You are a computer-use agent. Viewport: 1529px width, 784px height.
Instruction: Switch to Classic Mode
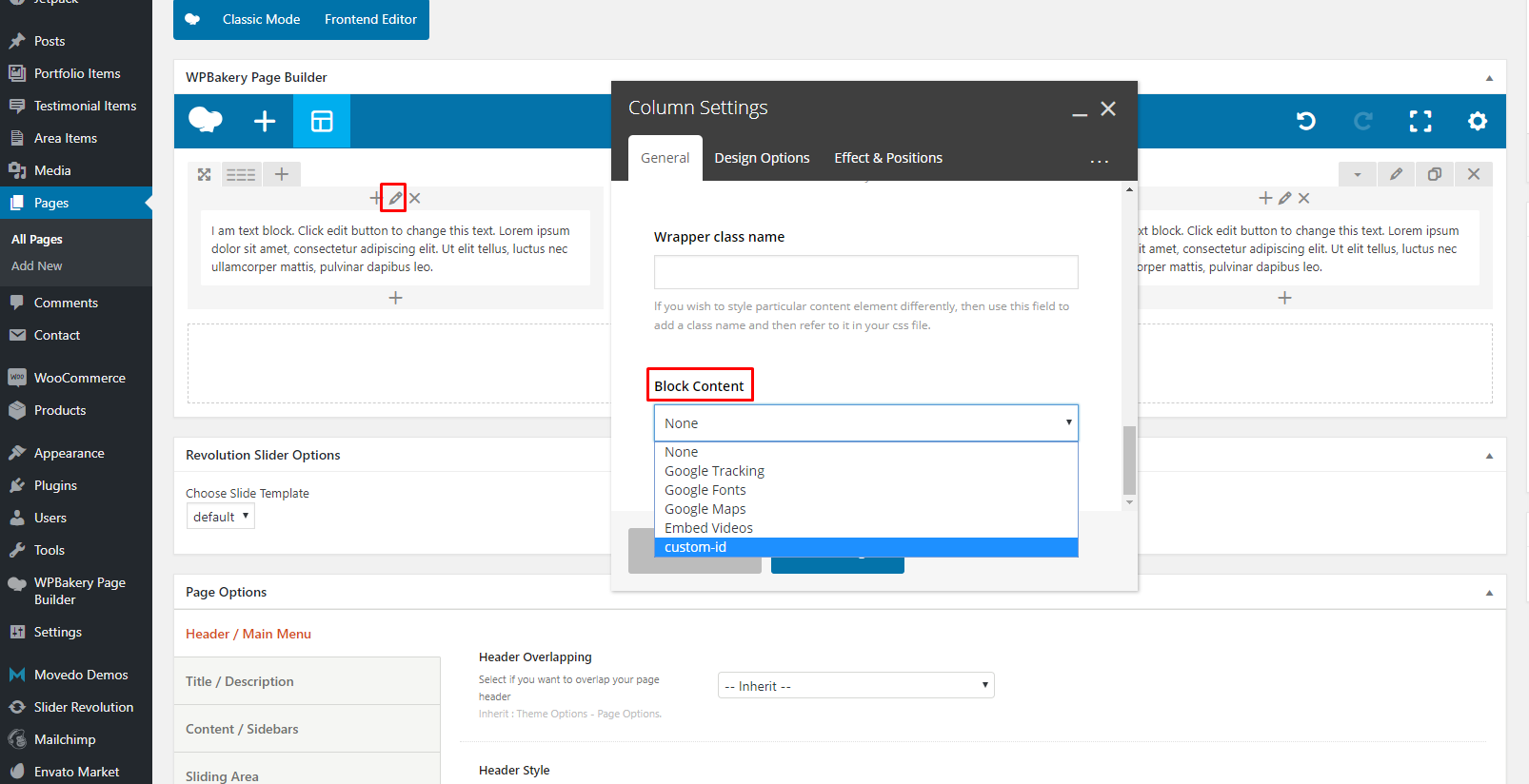coord(261,19)
